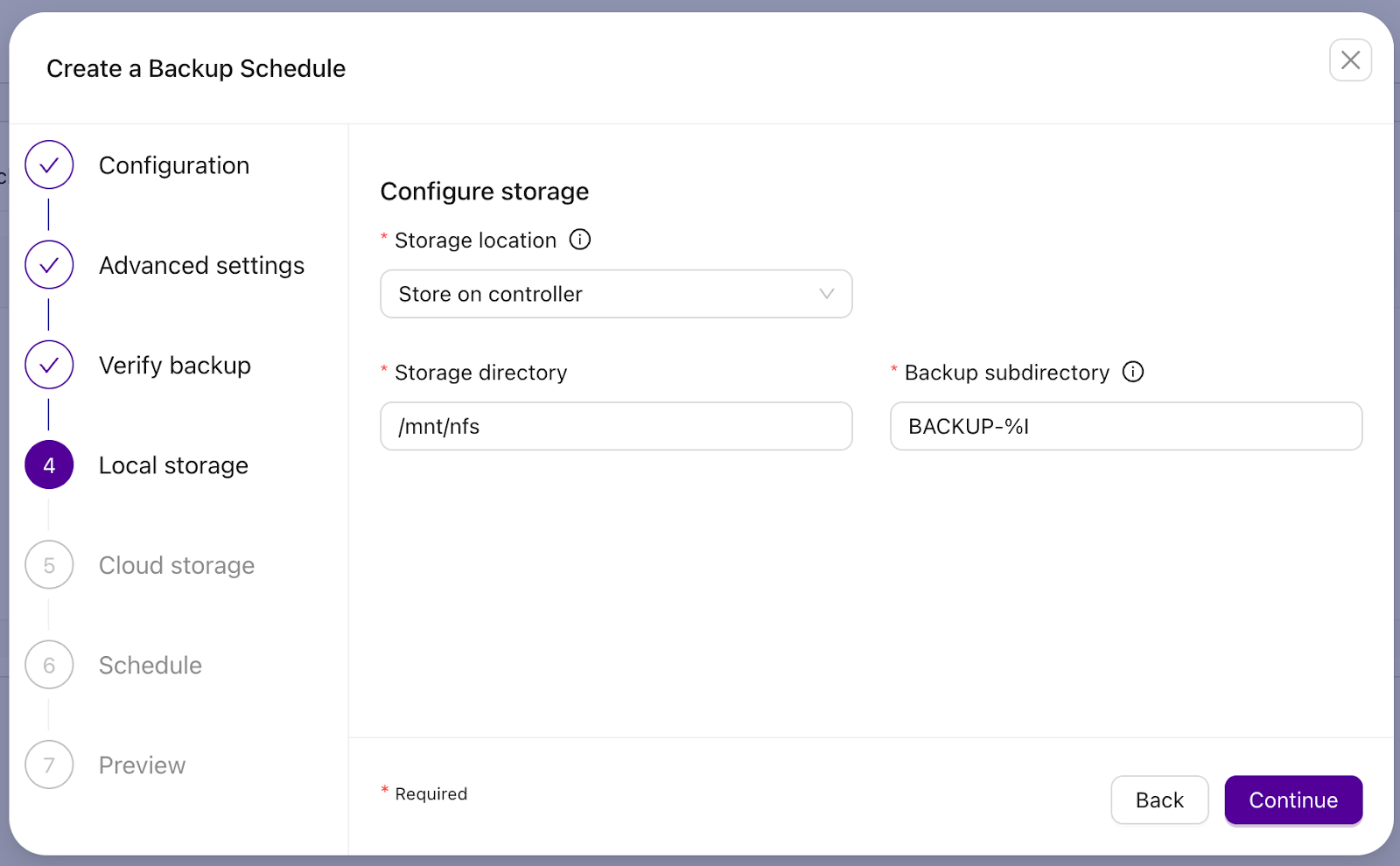The image size is (1400, 866).
Task: Open the Storage location dropdown
Action: coord(616,294)
